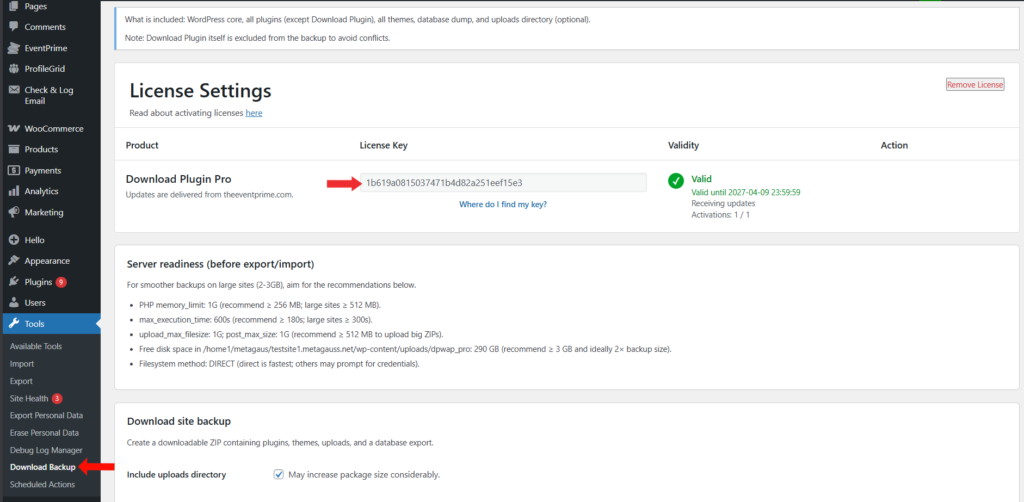The image size is (1024, 502).
Task: Open Site Health under Tools
Action: pos(30,398)
